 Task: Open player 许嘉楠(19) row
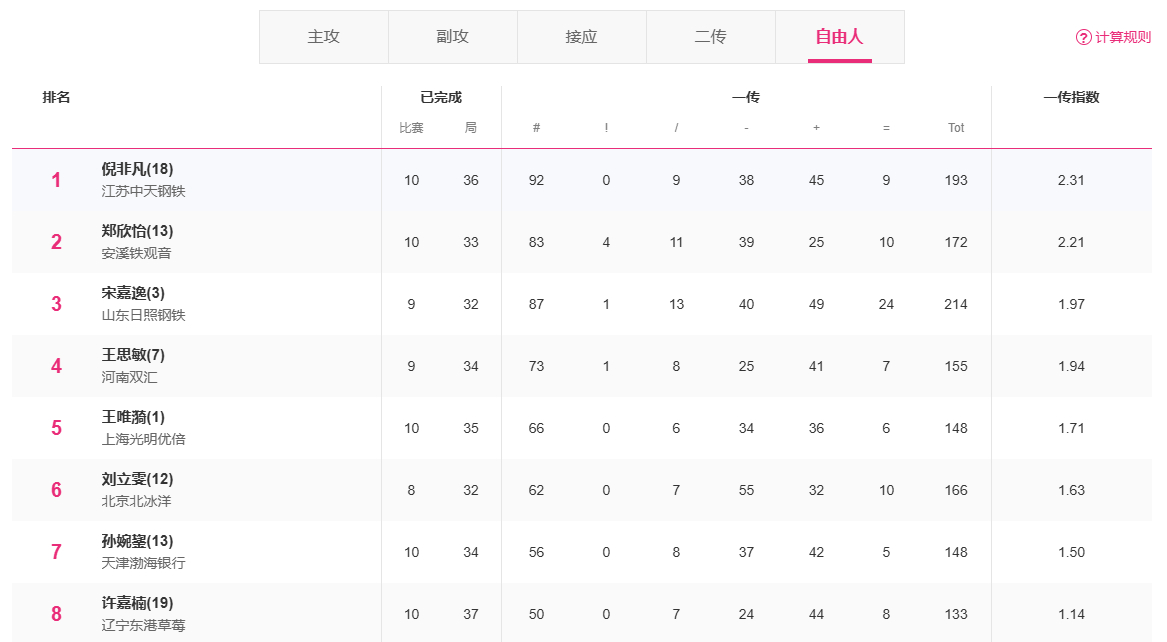(x=137, y=603)
